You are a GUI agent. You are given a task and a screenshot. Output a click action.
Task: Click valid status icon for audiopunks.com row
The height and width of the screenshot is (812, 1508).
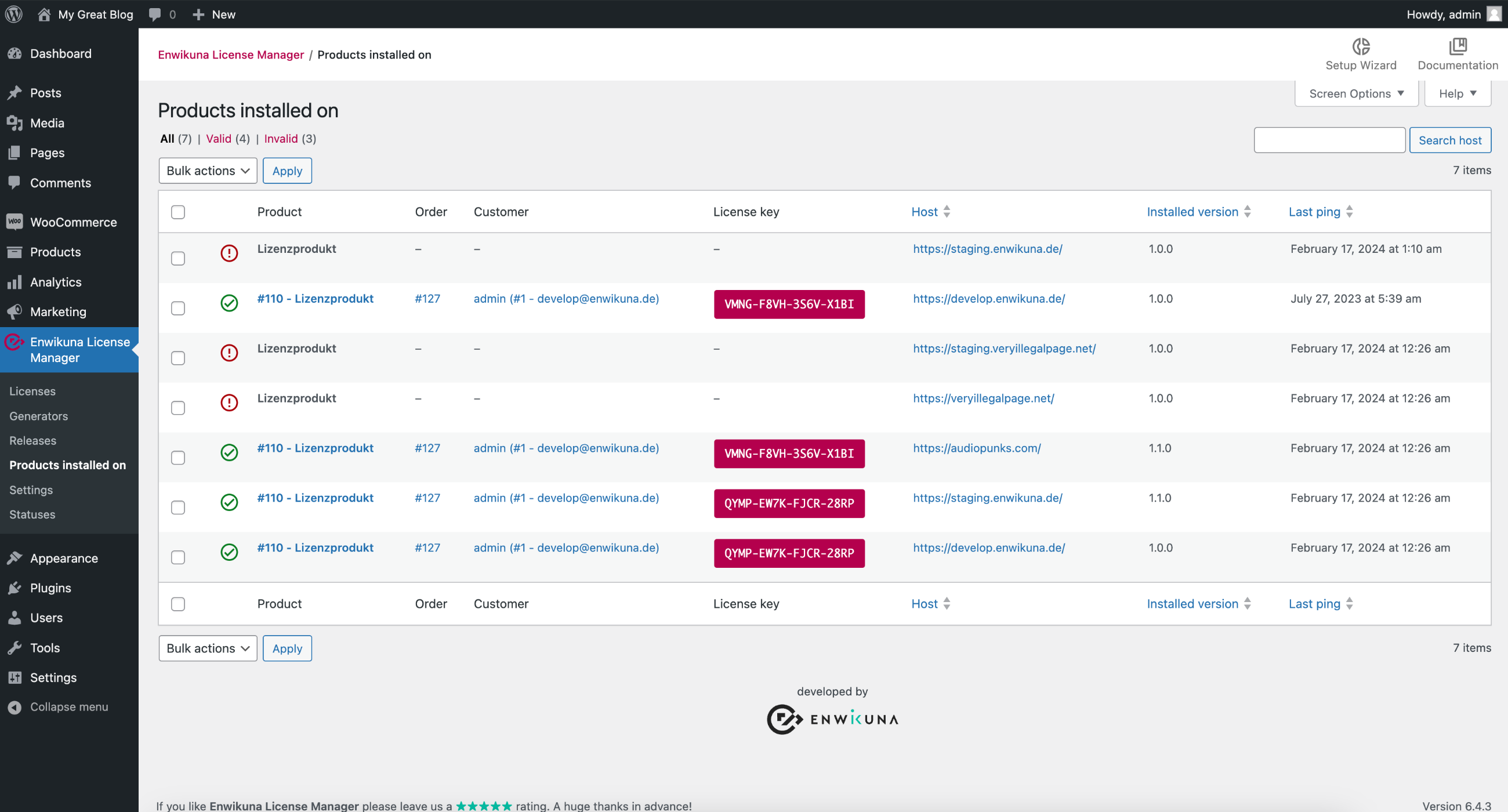click(x=229, y=452)
